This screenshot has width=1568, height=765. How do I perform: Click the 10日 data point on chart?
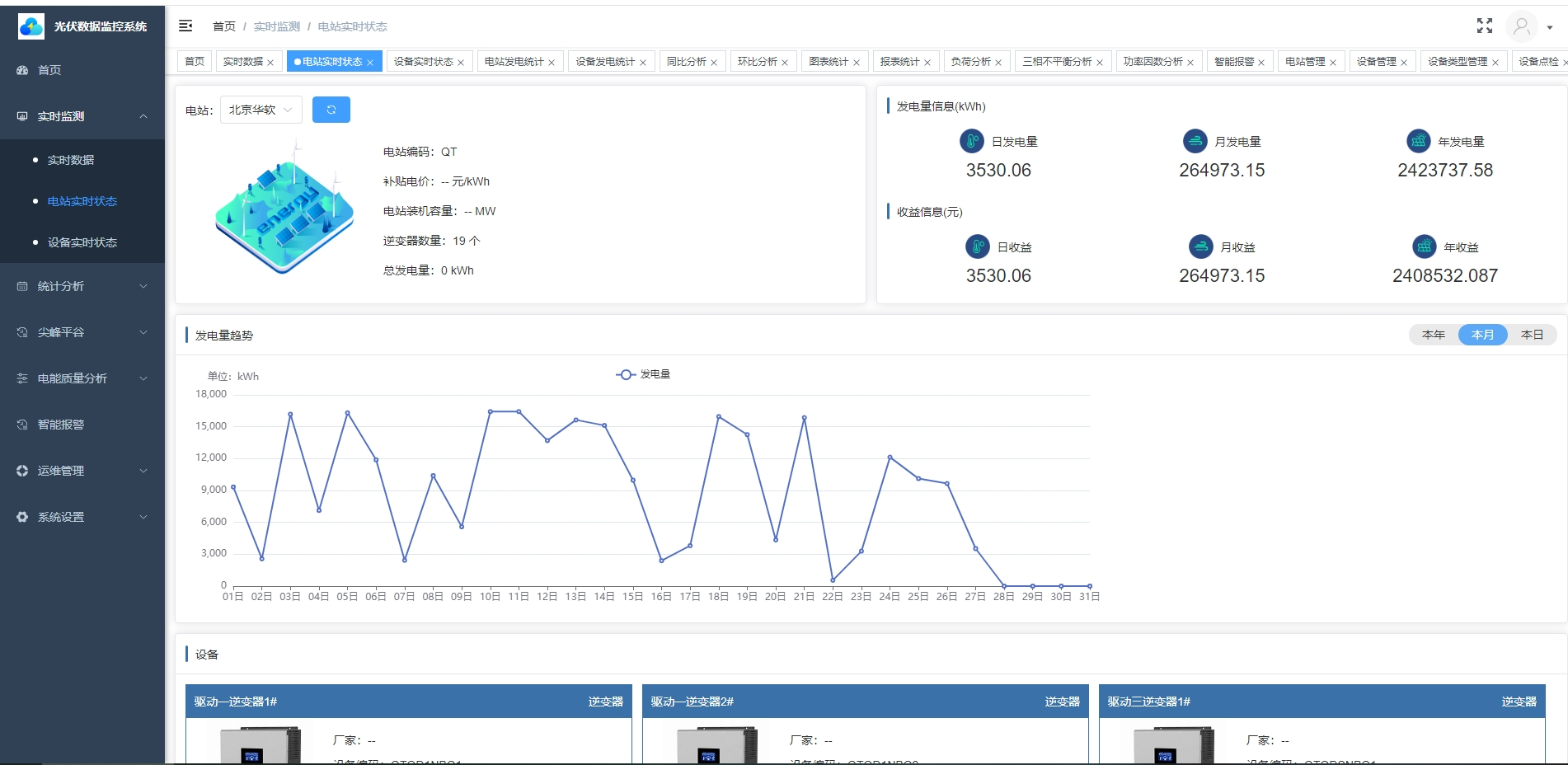pyautogui.click(x=491, y=411)
